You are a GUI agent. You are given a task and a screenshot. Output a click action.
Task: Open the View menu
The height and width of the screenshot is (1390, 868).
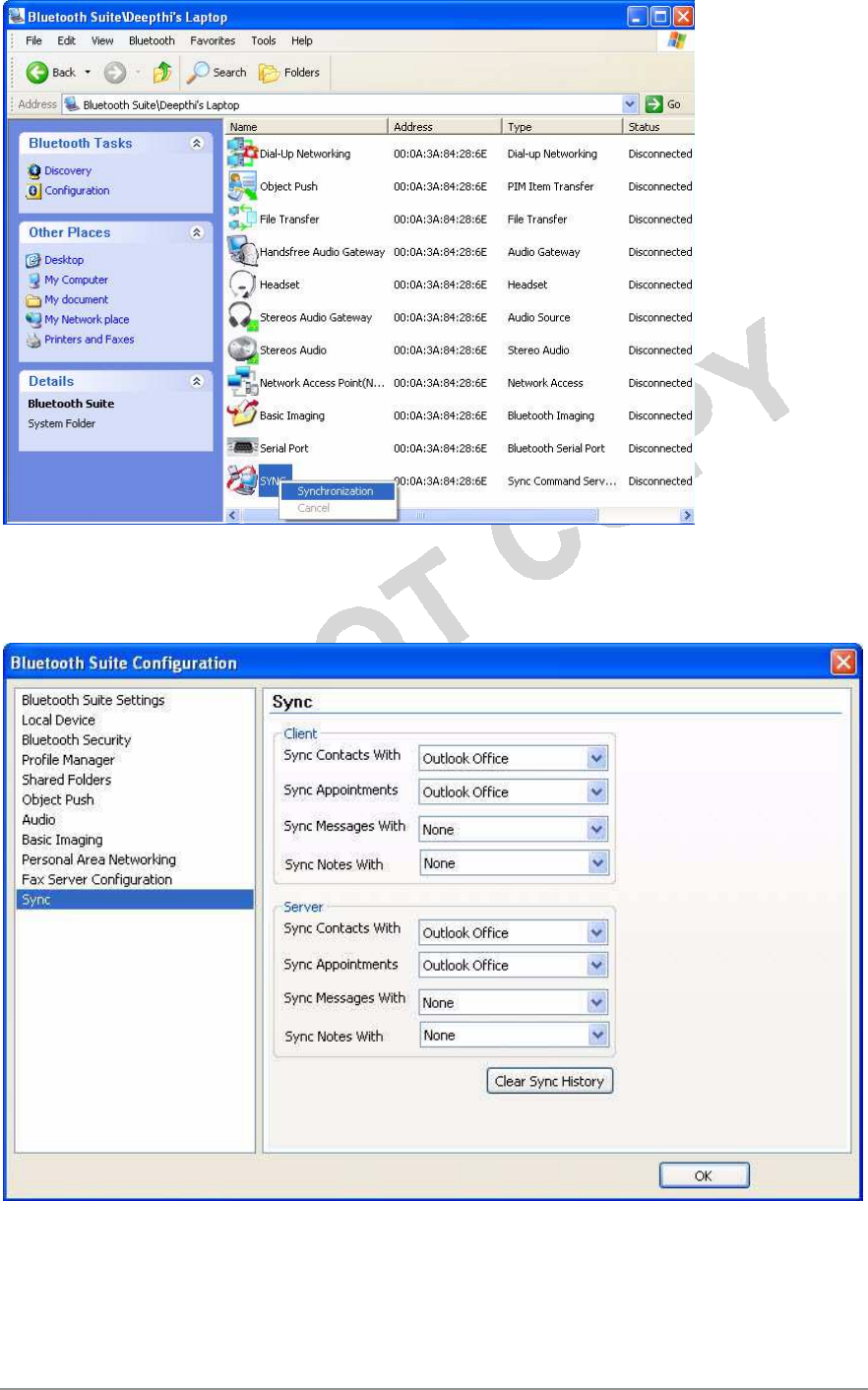[102, 40]
